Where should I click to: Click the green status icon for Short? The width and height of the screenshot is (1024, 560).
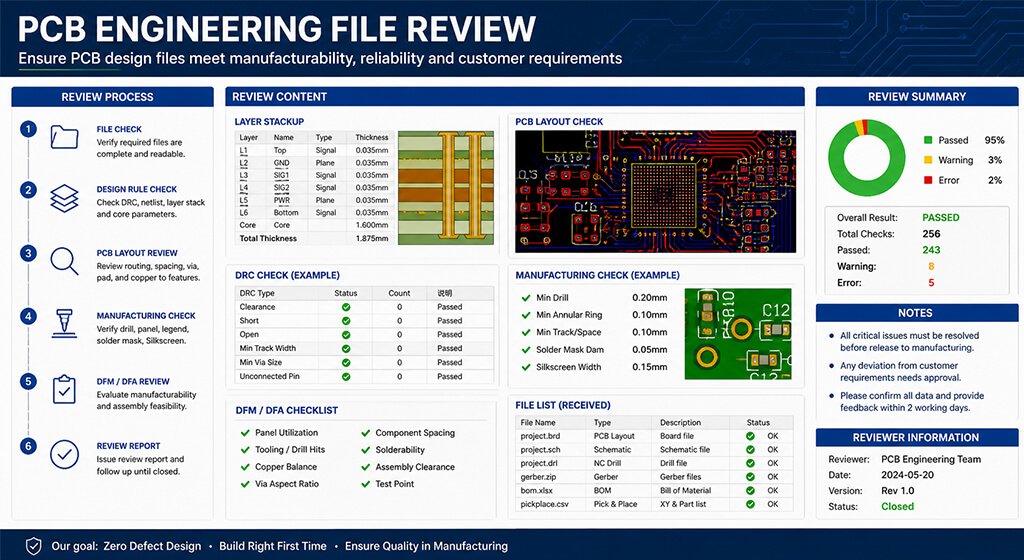tap(346, 320)
